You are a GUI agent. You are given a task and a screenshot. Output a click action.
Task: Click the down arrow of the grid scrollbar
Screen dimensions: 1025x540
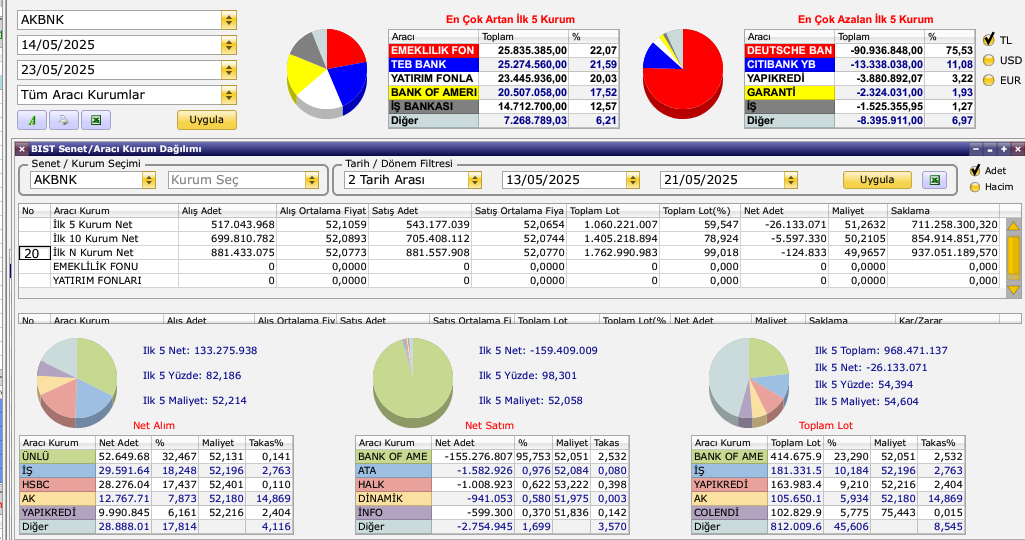[1013, 290]
